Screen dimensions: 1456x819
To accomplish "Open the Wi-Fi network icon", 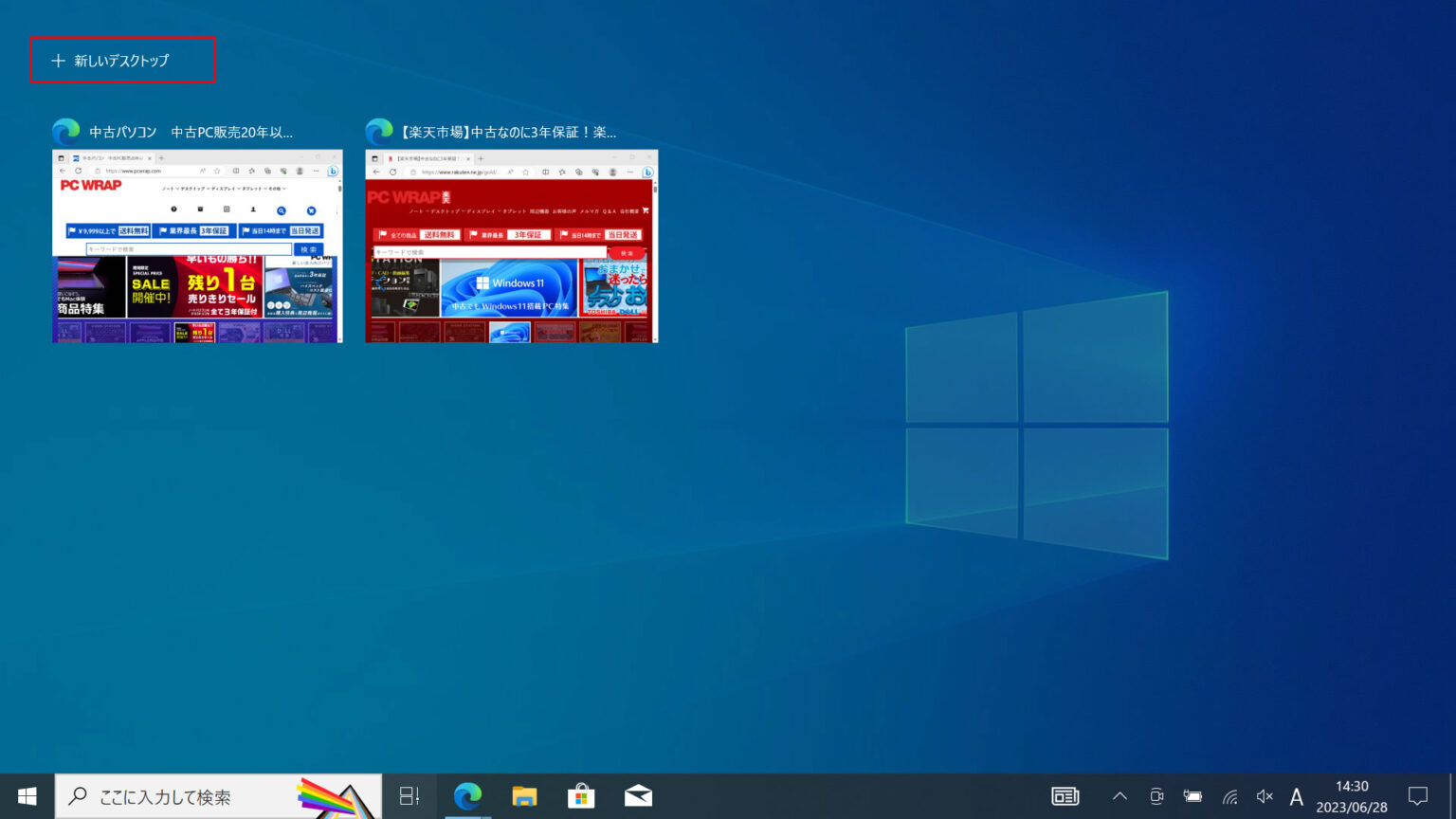I will click(1229, 795).
